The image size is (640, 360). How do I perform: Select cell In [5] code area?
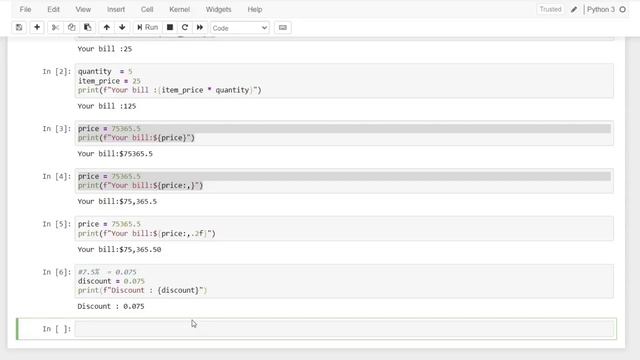click(x=344, y=229)
